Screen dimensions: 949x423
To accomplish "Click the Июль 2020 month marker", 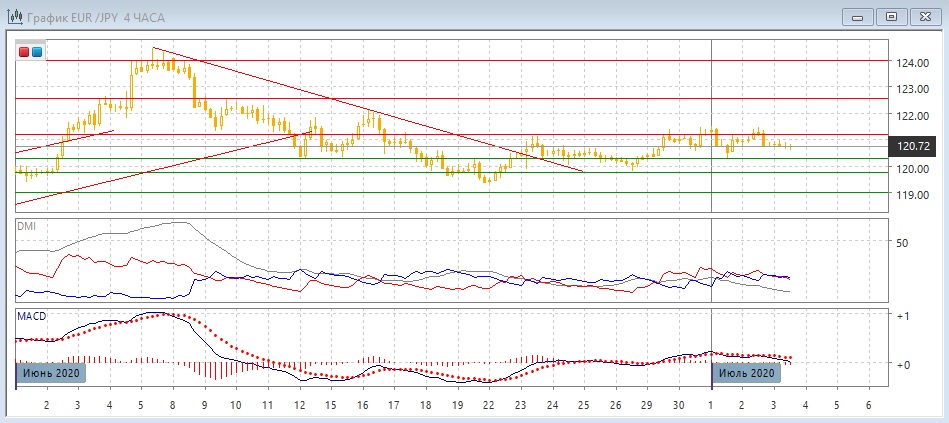I will pos(745,373).
